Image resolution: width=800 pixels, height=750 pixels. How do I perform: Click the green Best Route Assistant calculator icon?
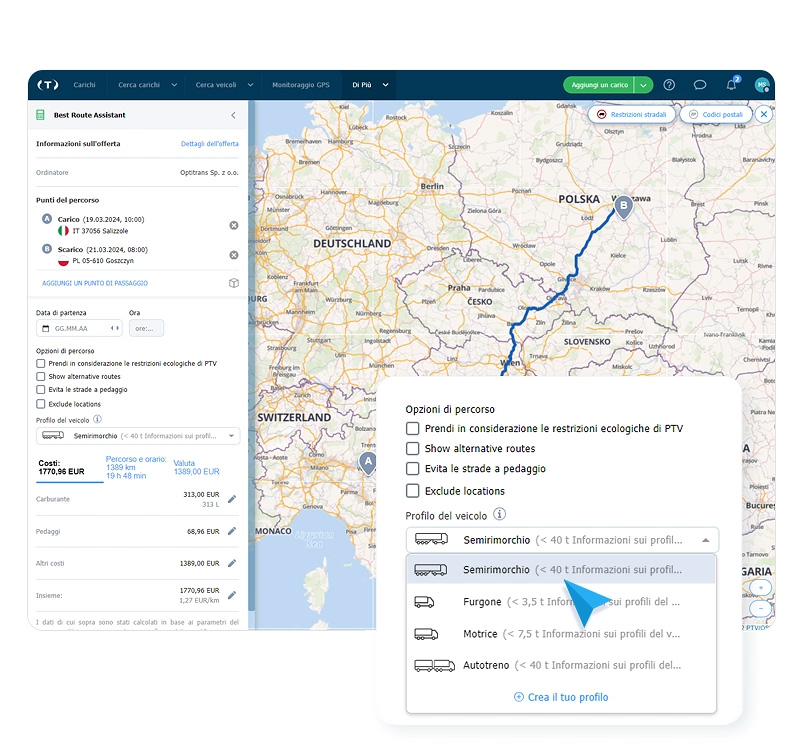[40, 115]
